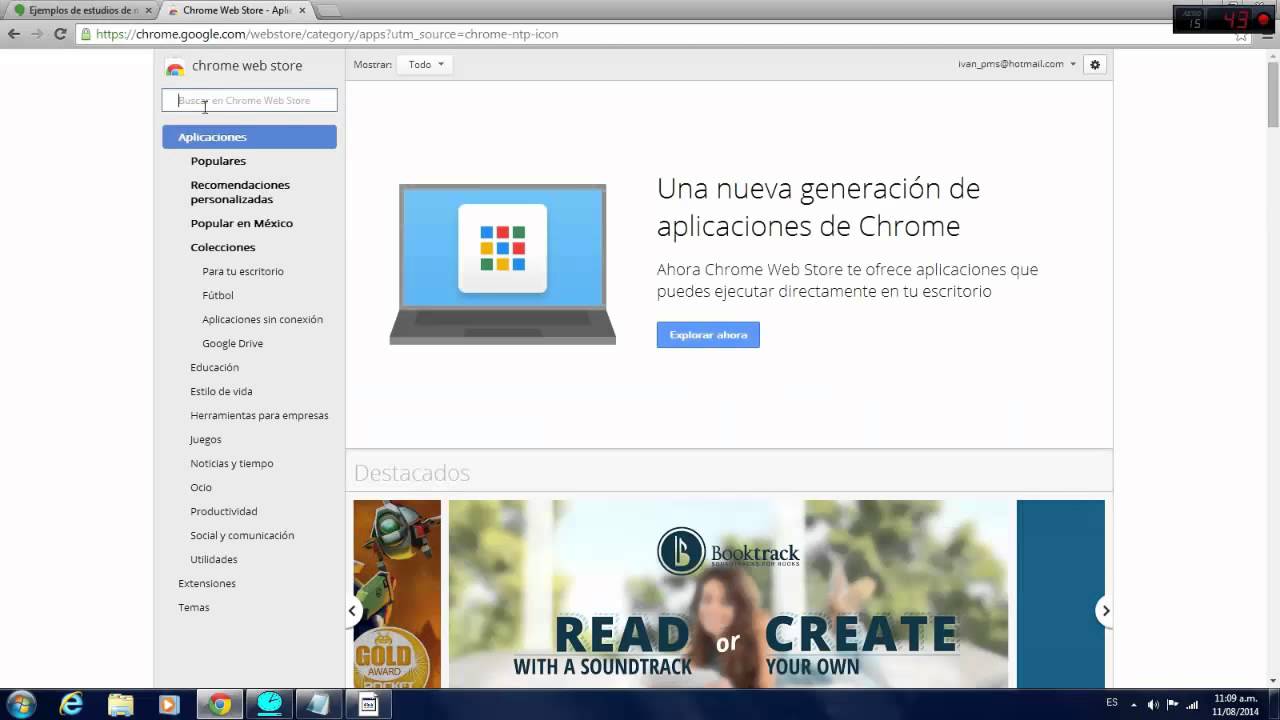Viewport: 1280px width, 720px height.
Task: Open the Booktrack featured banner
Action: pyautogui.click(x=728, y=594)
